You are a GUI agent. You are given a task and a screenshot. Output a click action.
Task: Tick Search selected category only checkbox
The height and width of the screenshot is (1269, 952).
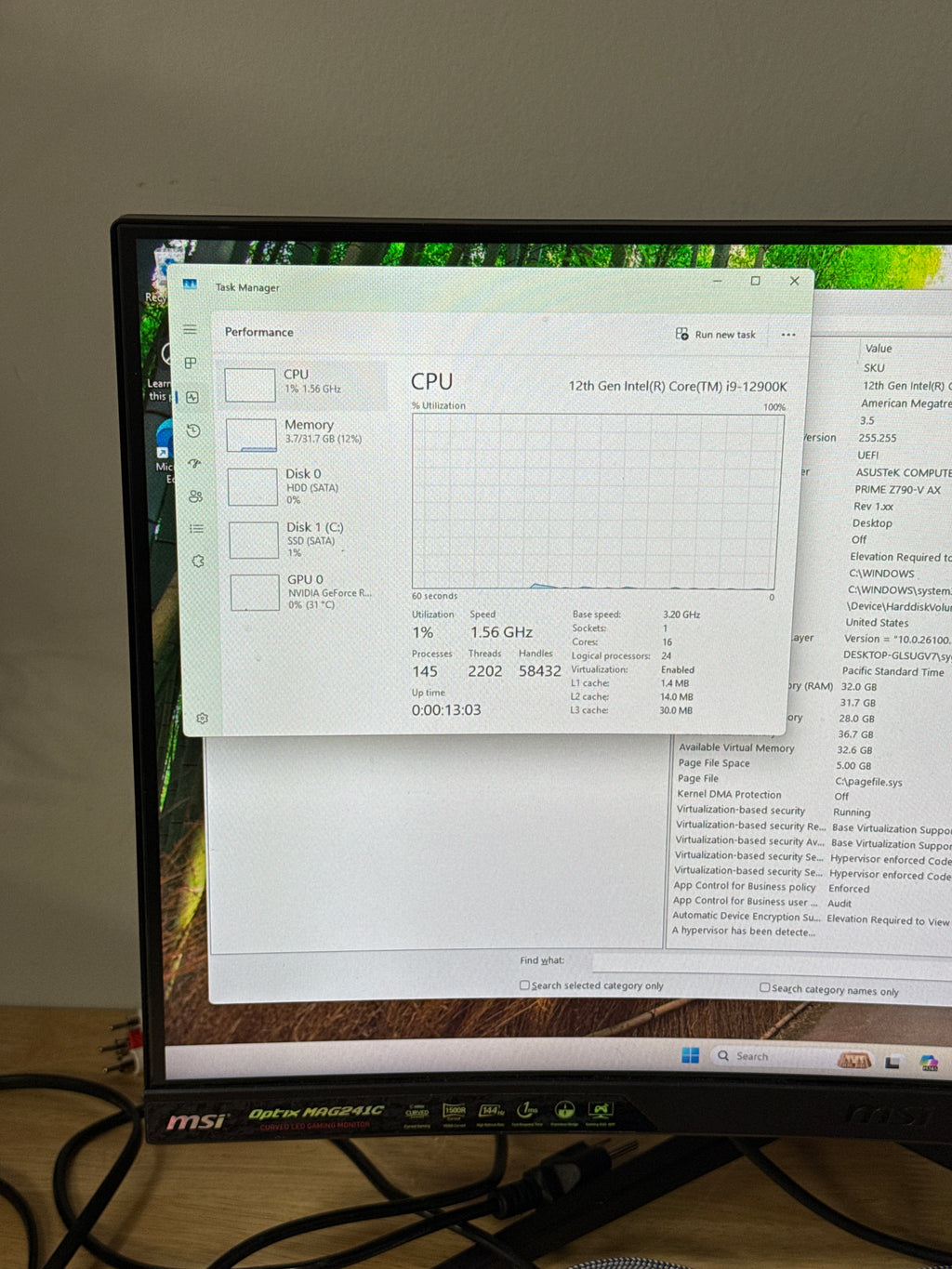524,985
